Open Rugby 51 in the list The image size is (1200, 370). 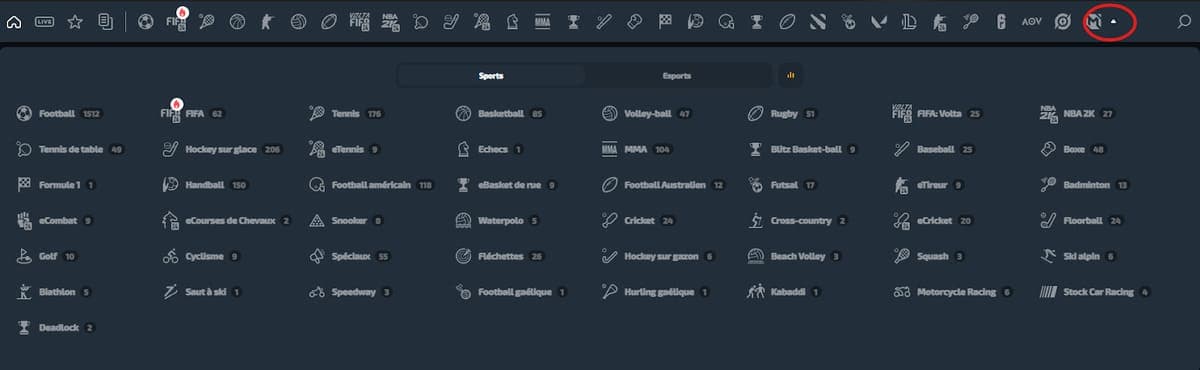pyautogui.click(x=783, y=114)
